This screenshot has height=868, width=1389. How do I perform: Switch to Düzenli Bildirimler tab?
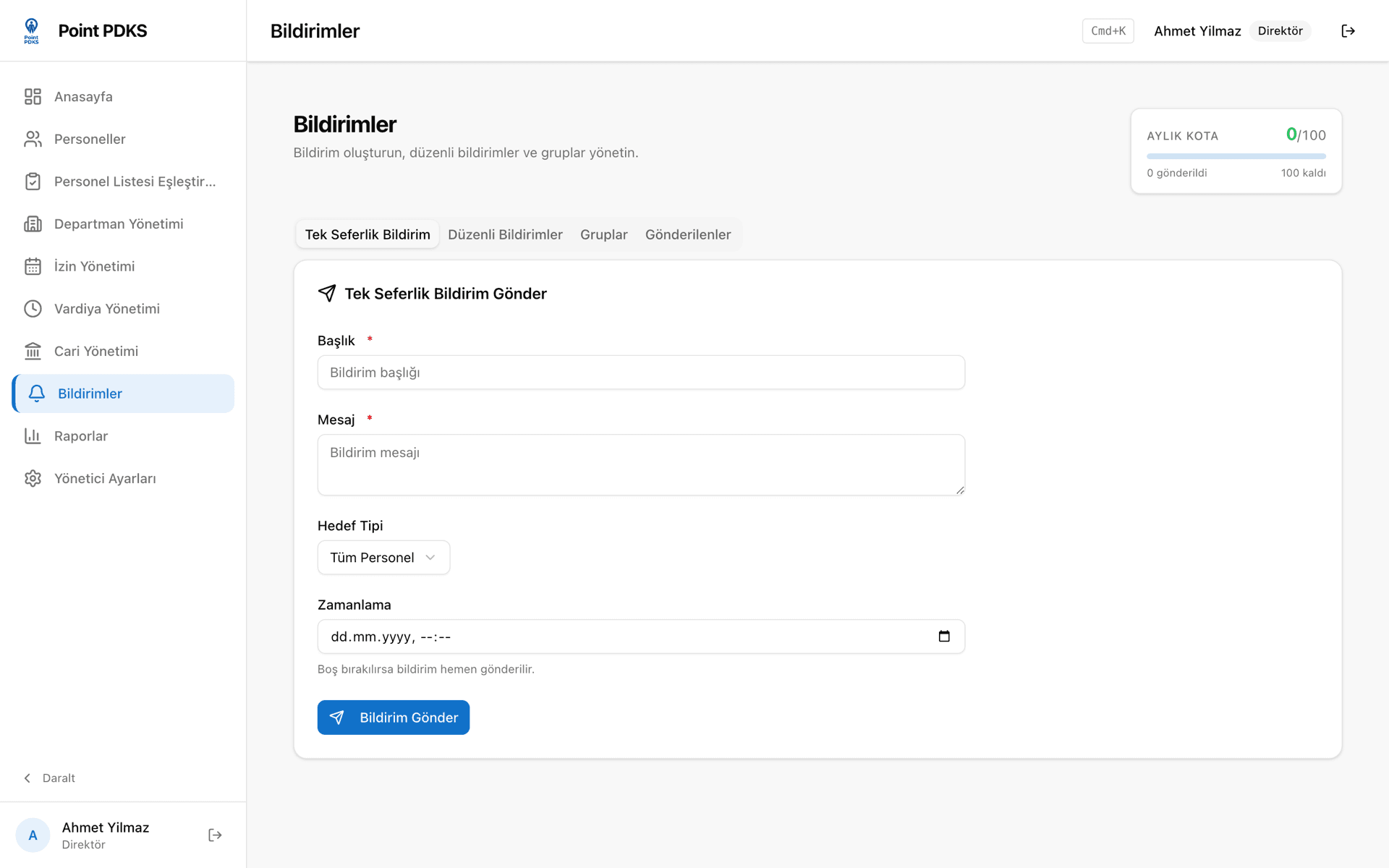coord(505,234)
